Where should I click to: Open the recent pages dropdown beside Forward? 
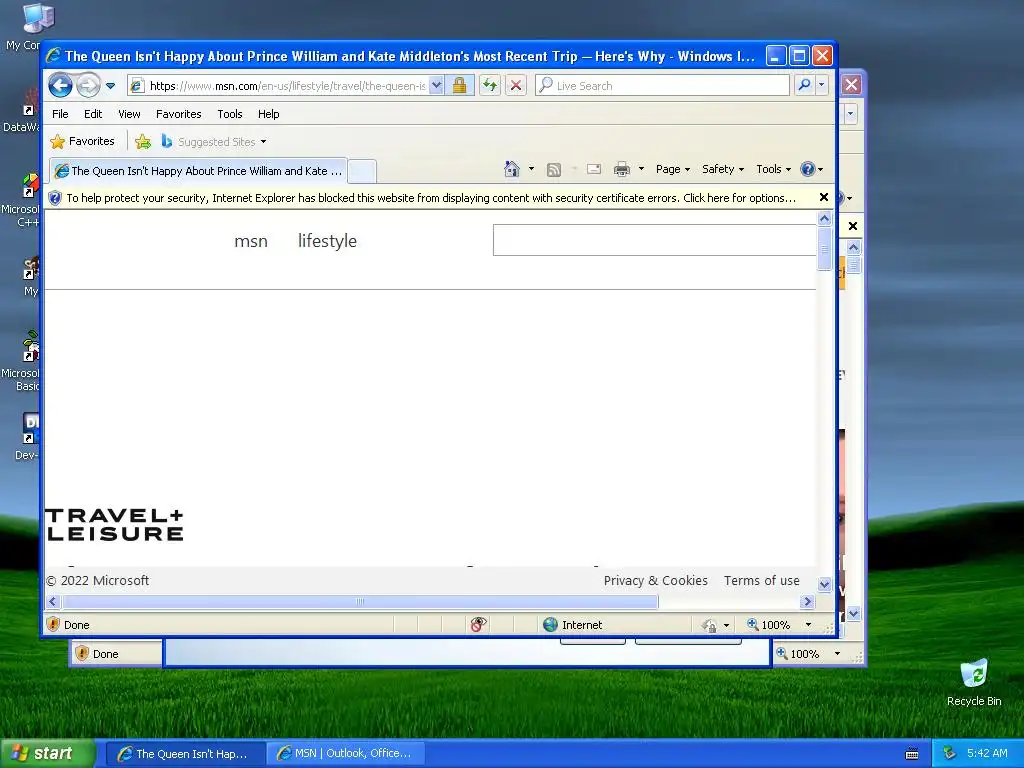click(110, 86)
